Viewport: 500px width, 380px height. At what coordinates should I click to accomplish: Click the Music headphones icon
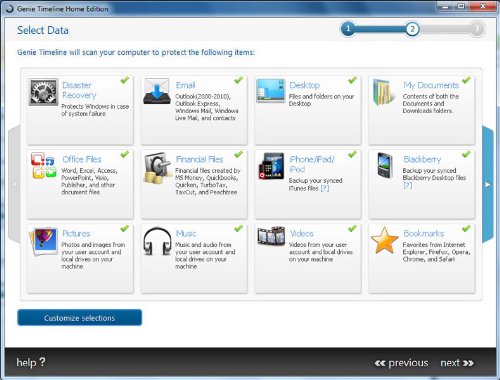(157, 242)
